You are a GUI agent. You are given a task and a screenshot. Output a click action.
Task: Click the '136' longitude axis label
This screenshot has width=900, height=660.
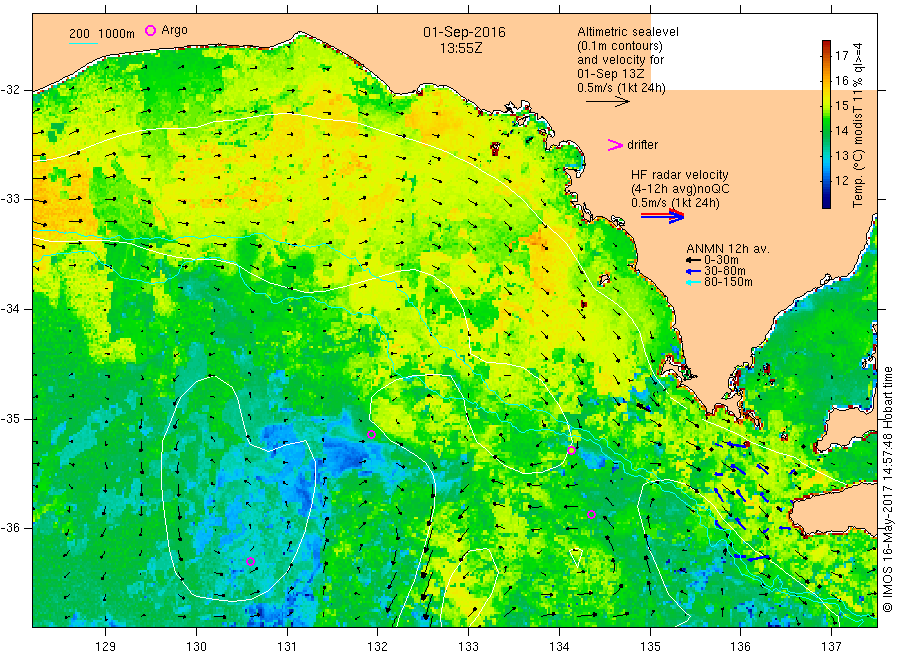pyautogui.click(x=740, y=646)
